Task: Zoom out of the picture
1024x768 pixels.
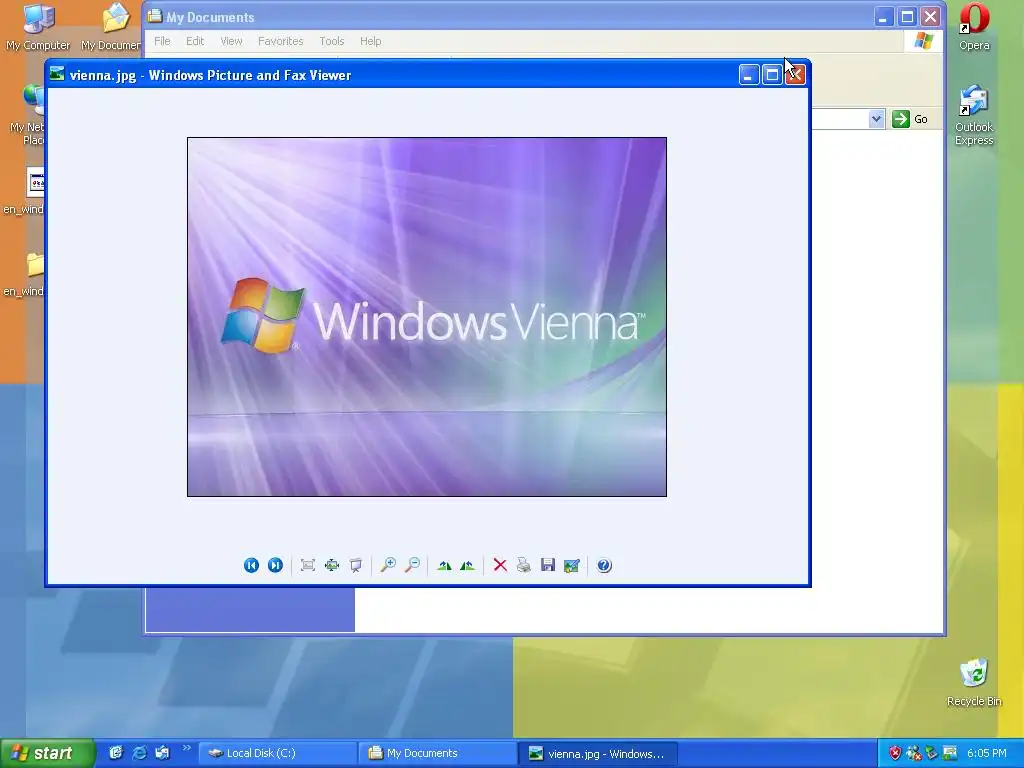Action: tap(412, 566)
